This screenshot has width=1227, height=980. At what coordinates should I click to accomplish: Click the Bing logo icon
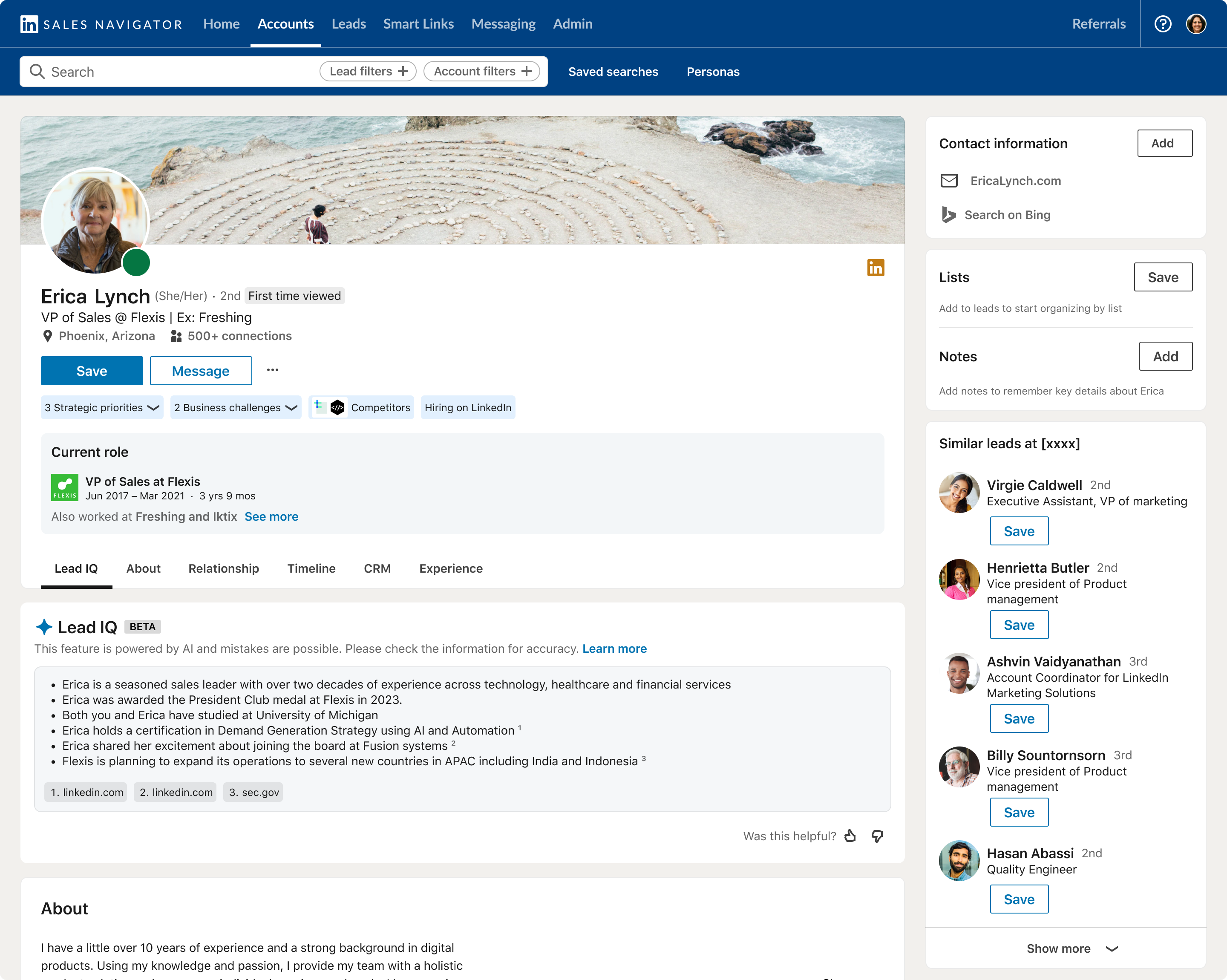click(x=948, y=215)
